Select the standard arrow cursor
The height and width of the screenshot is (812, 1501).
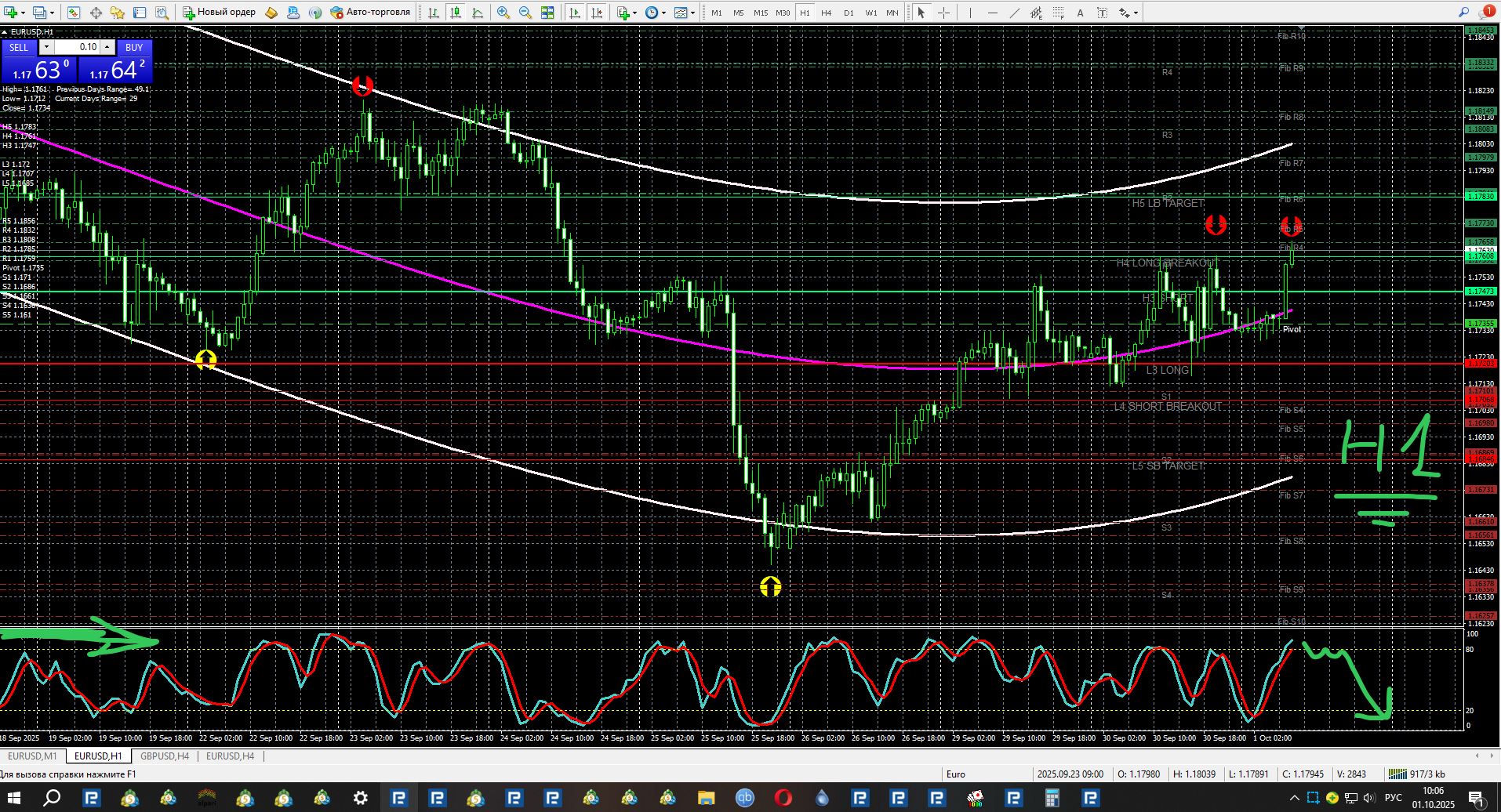coord(921,13)
